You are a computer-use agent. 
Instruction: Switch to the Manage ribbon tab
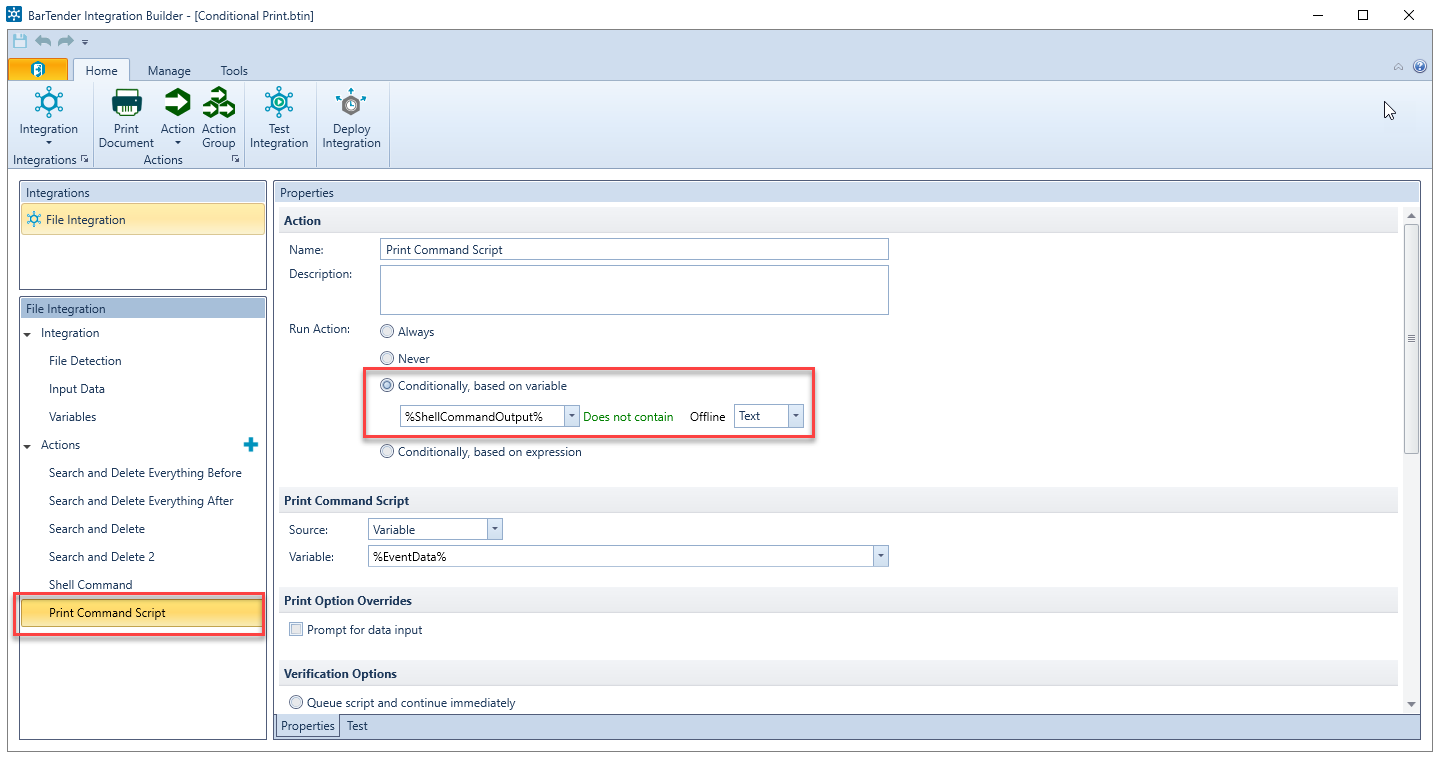[x=169, y=70]
